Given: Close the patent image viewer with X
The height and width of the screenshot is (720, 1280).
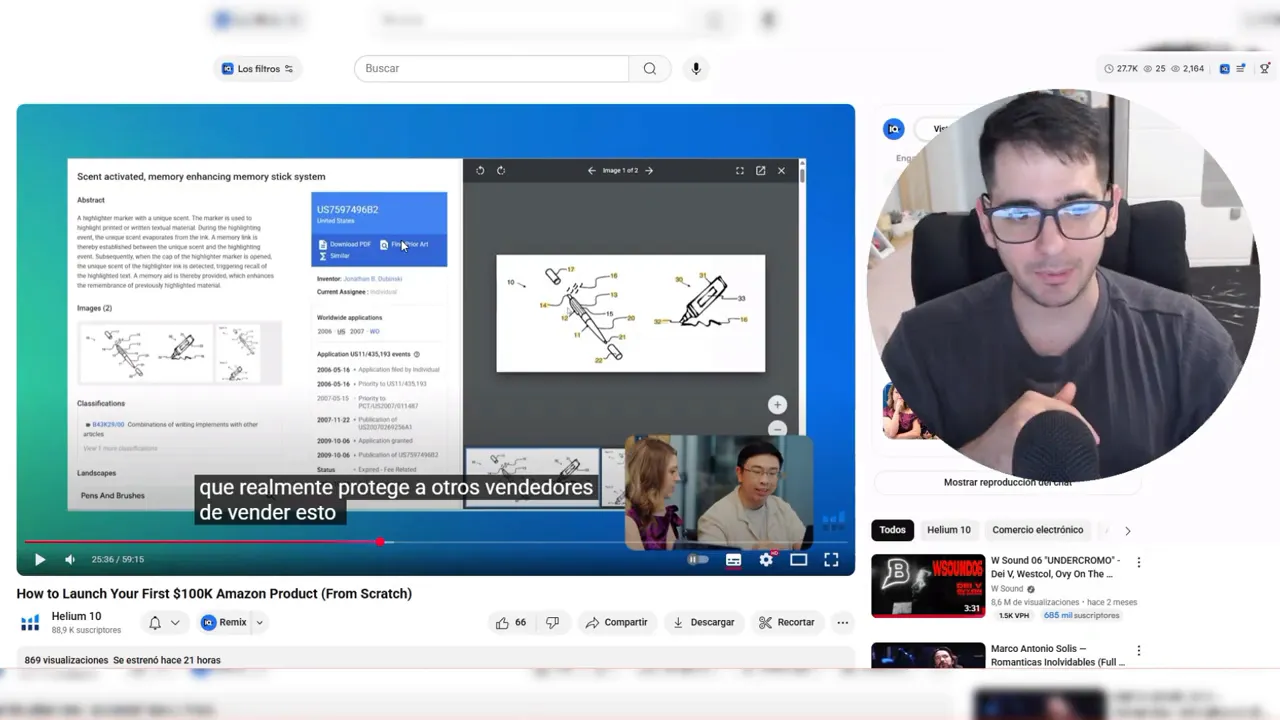Looking at the screenshot, I should (781, 171).
